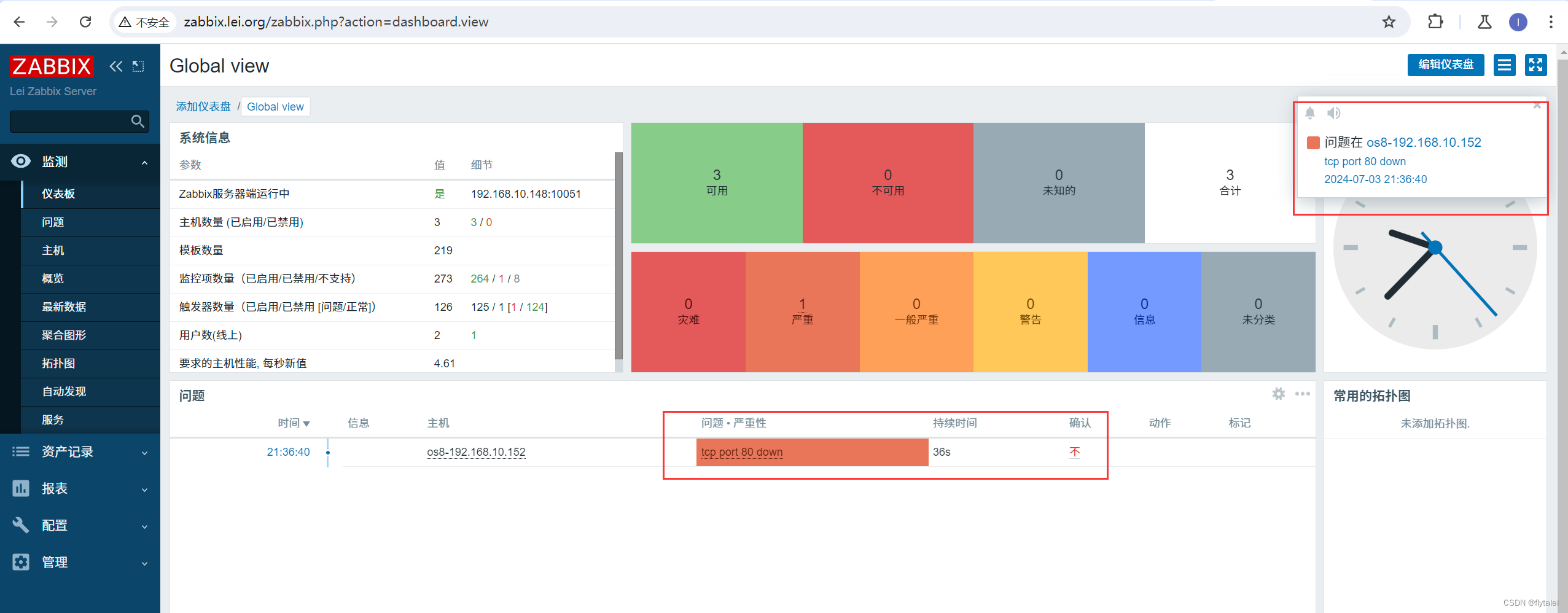This screenshot has height=613, width=1568.
Task: Go back in browser history
Action: click(x=19, y=22)
